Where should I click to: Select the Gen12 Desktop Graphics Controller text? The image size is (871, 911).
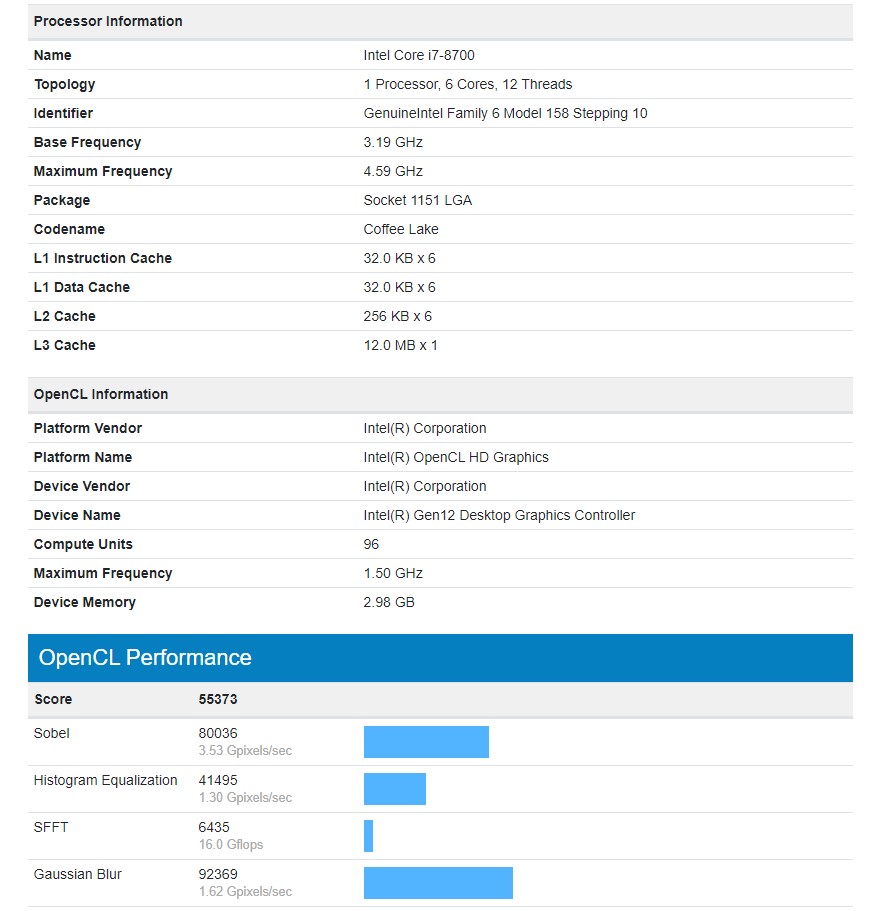pos(499,515)
